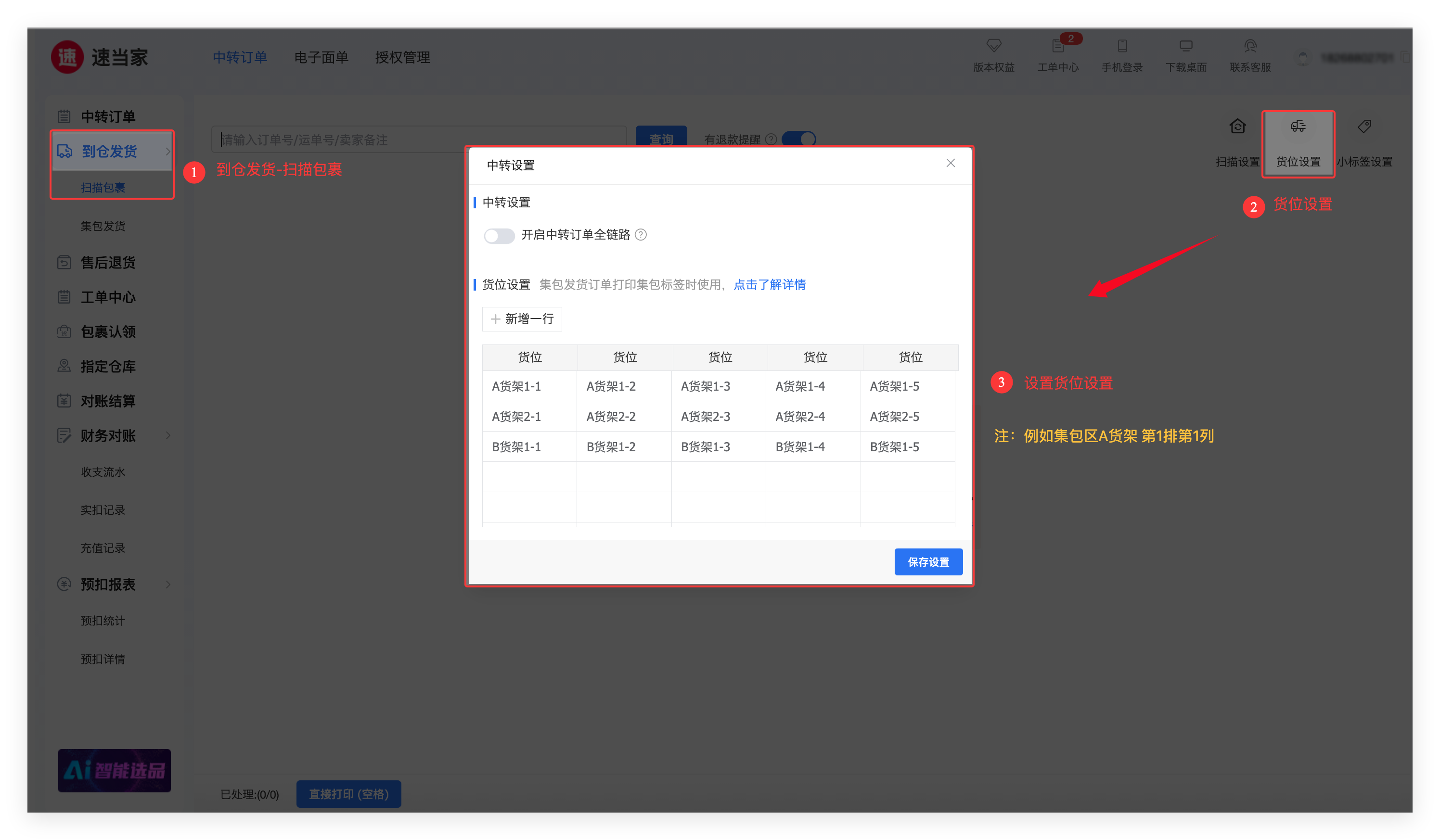Toggle the 有退款提醒 switch
The height and width of the screenshot is (840, 1440).
click(x=798, y=139)
